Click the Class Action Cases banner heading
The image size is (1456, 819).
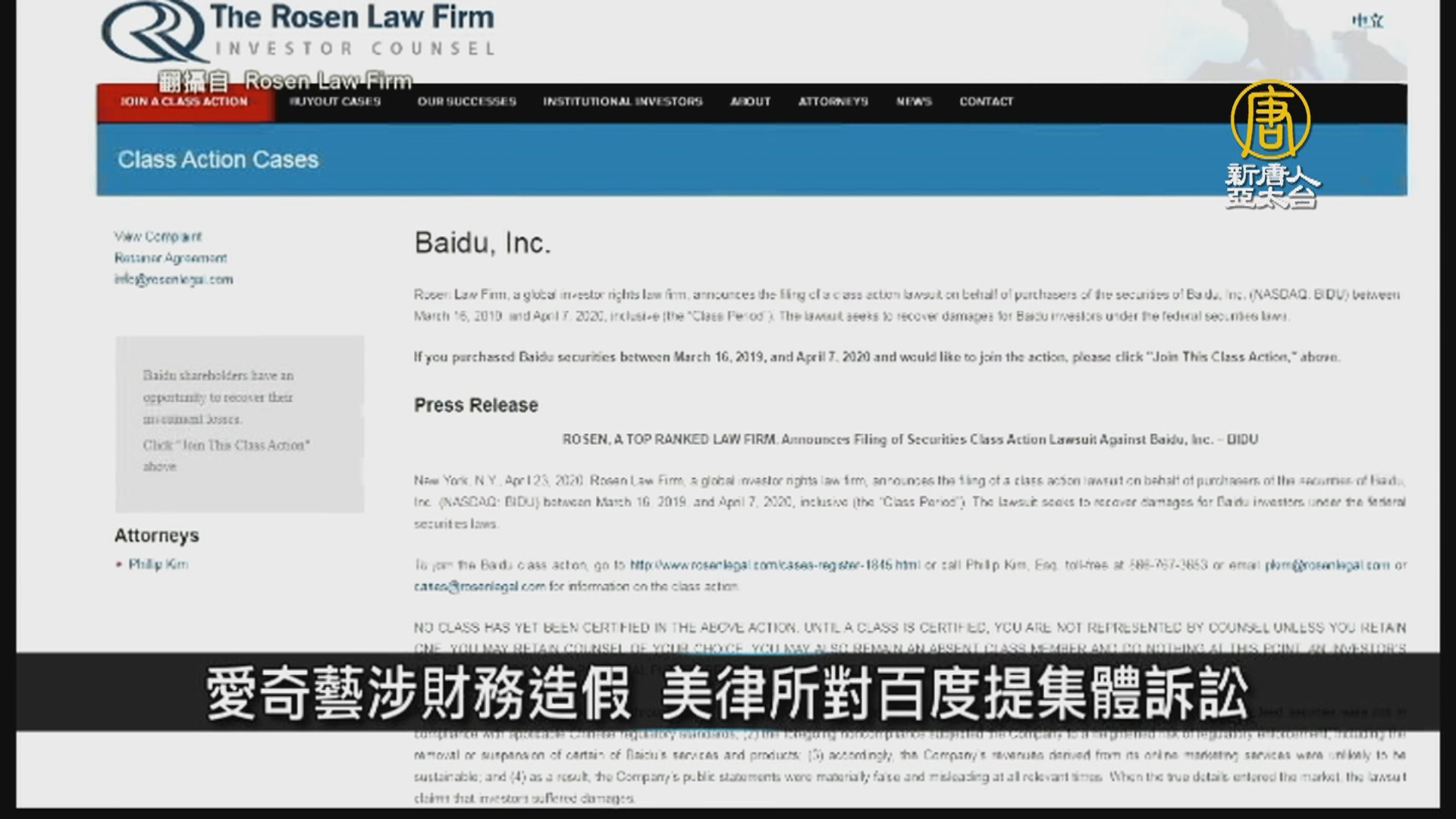pos(218,160)
